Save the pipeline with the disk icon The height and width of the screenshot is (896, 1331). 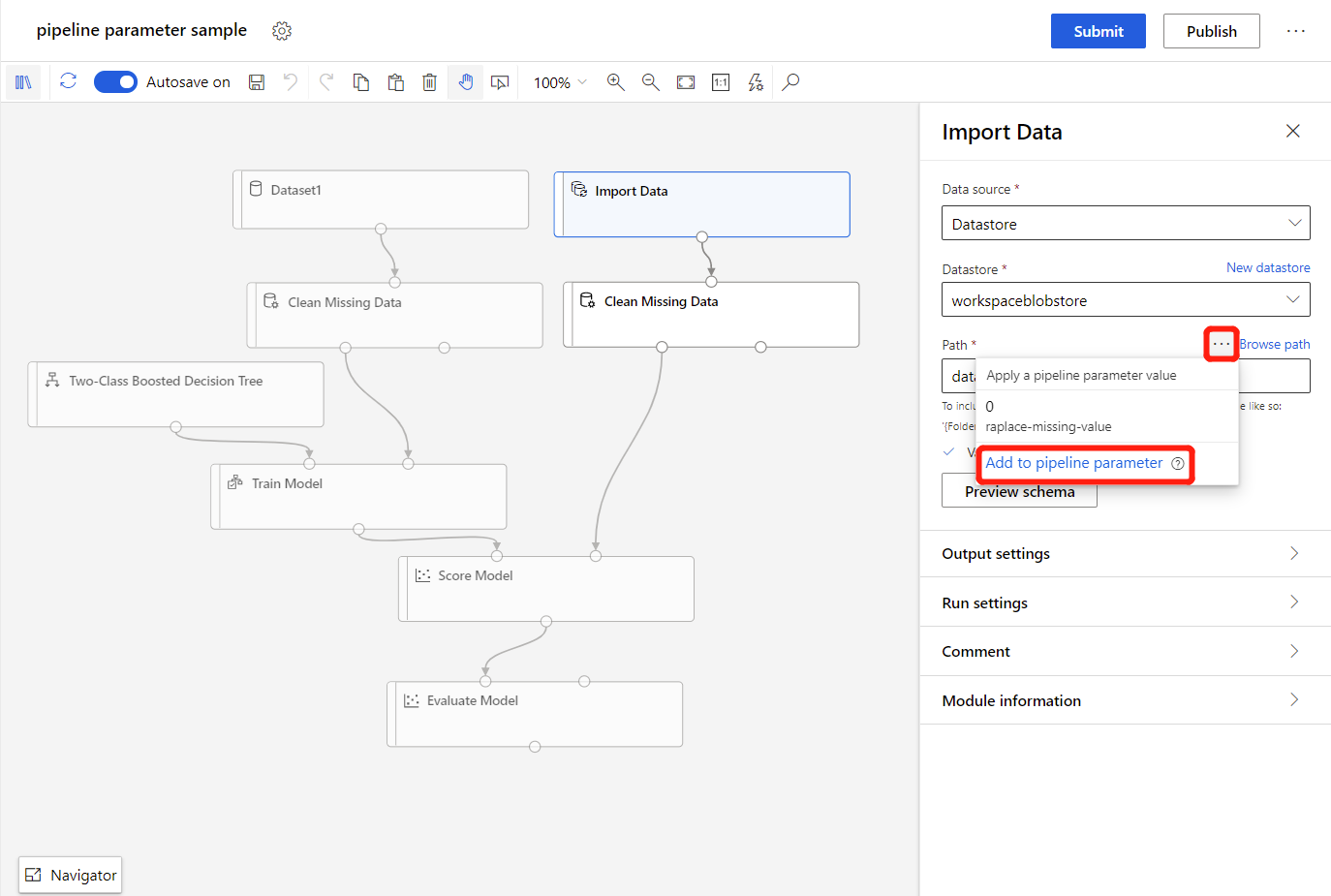[x=257, y=82]
